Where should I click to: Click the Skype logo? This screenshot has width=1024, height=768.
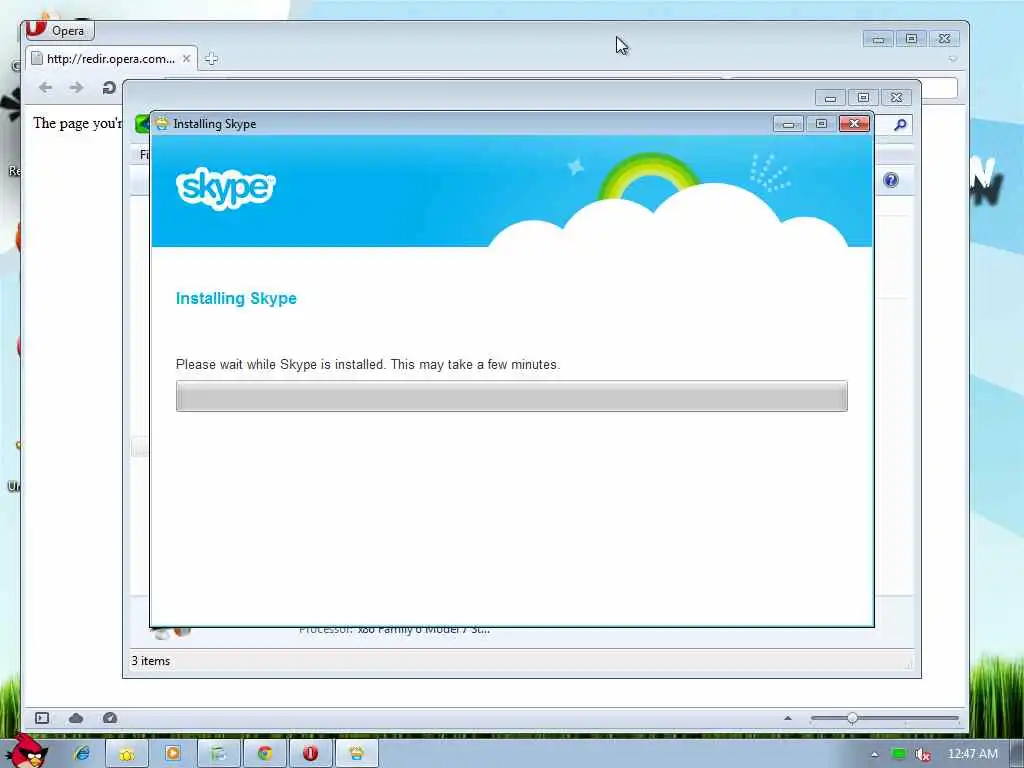(226, 189)
